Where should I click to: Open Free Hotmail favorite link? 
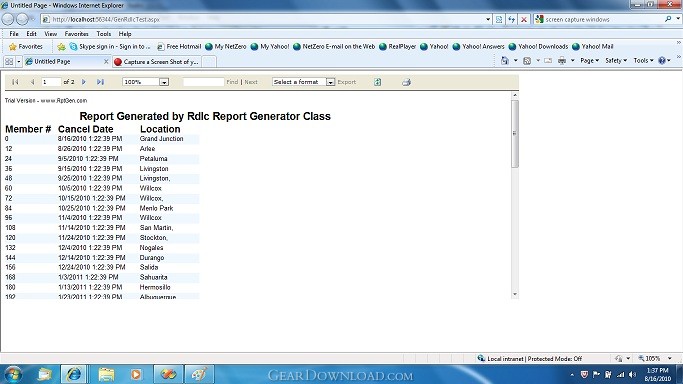coord(179,47)
